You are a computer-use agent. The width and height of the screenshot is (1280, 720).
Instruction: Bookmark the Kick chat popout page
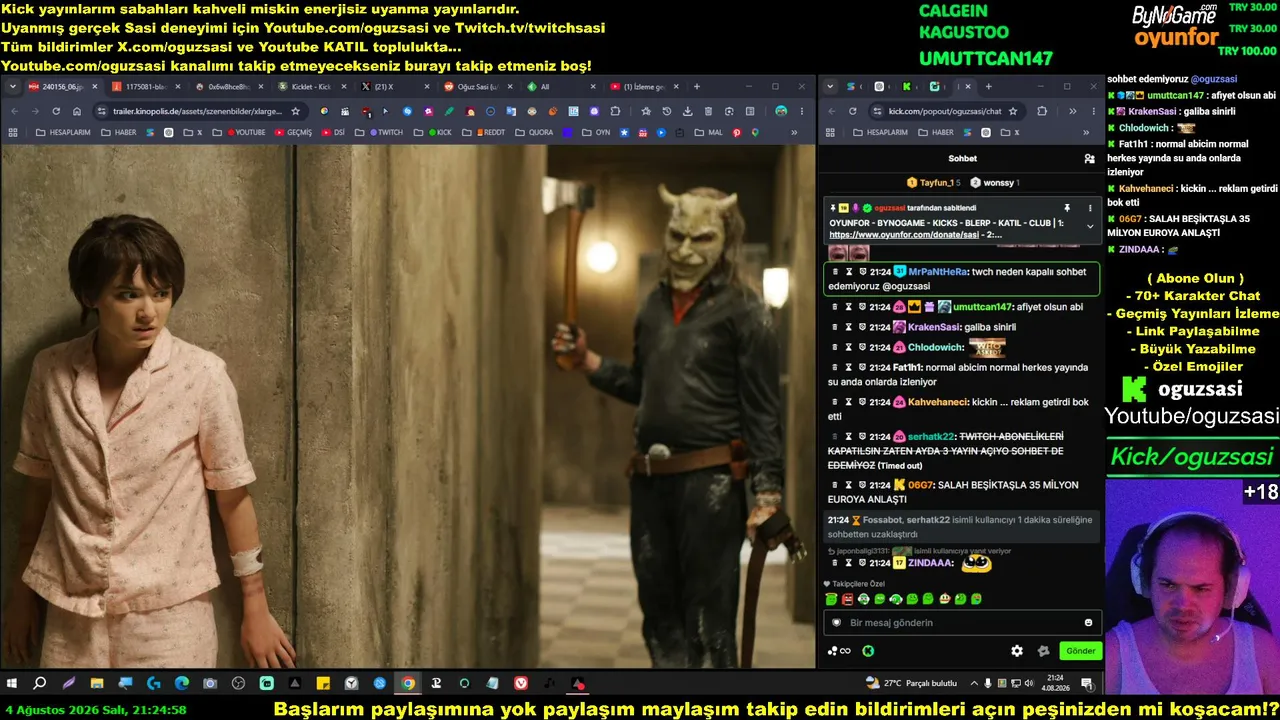[1013, 111]
